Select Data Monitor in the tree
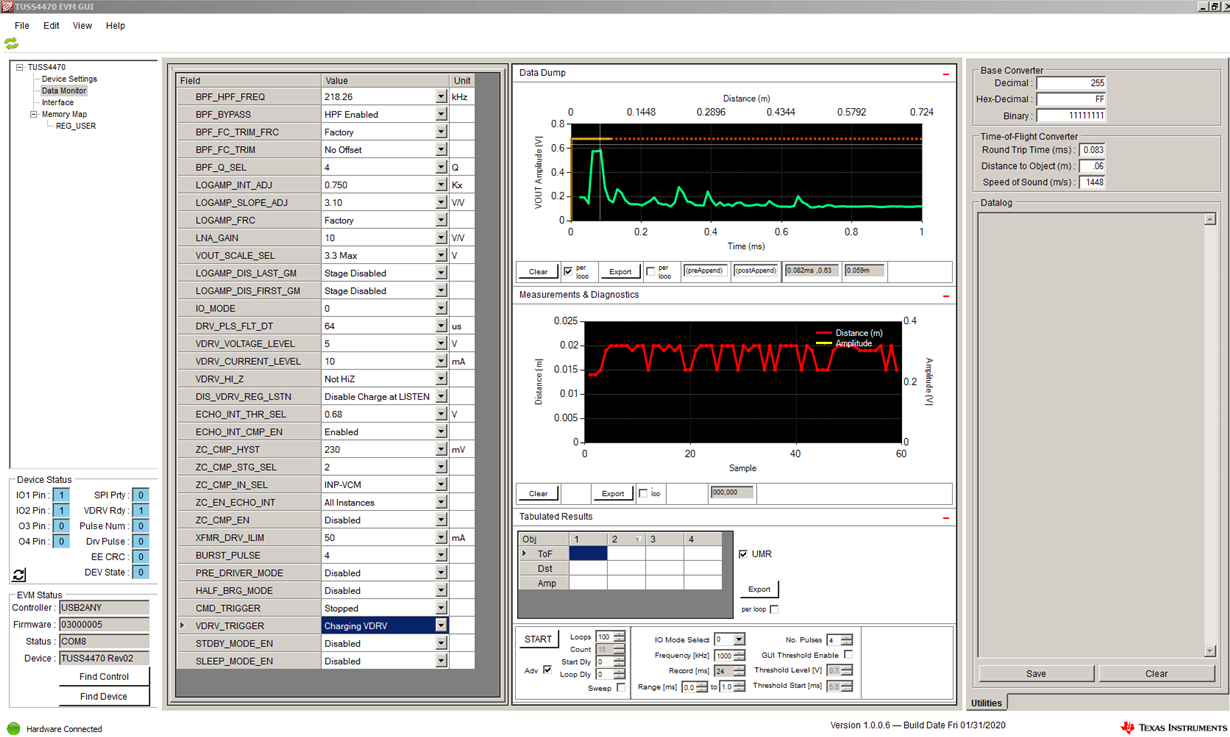Image resolution: width=1230 pixels, height=737 pixels. click(64, 91)
